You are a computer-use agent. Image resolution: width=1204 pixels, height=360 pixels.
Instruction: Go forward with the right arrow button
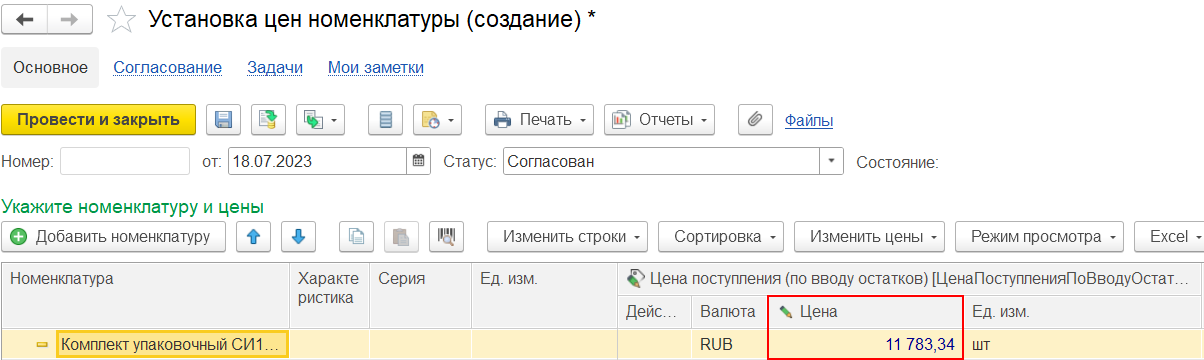tap(70, 19)
